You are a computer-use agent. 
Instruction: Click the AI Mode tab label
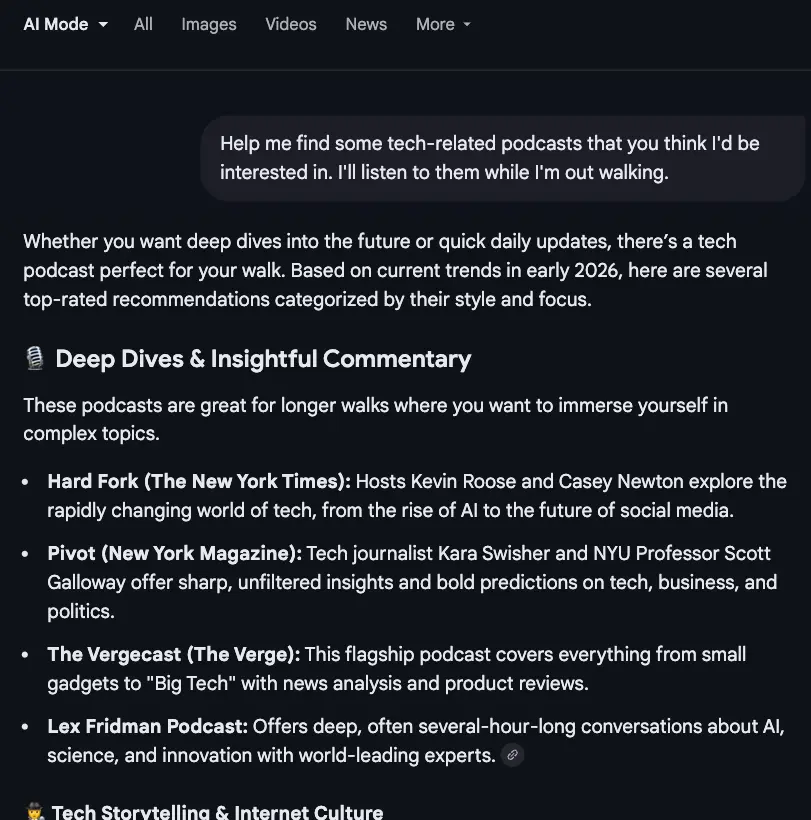click(x=56, y=24)
